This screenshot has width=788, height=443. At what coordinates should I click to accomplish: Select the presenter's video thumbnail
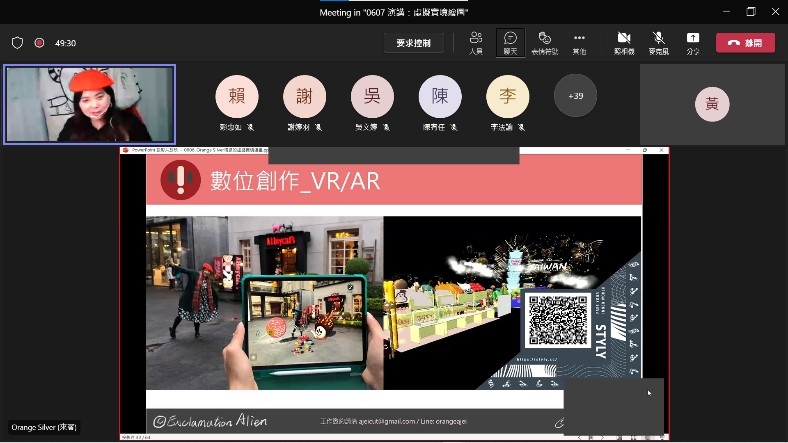click(90, 105)
